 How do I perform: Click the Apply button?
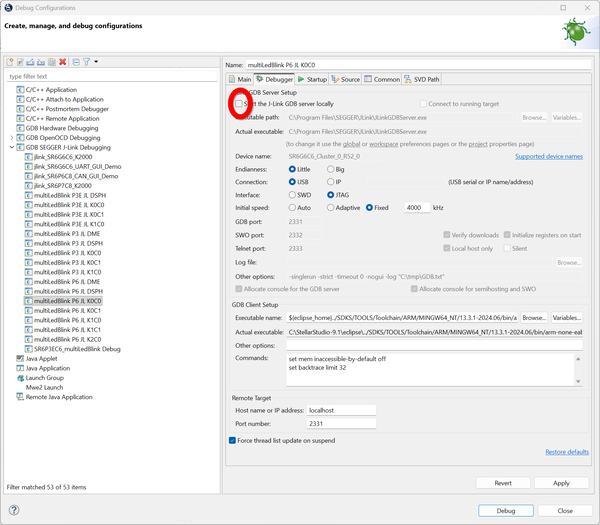561,483
